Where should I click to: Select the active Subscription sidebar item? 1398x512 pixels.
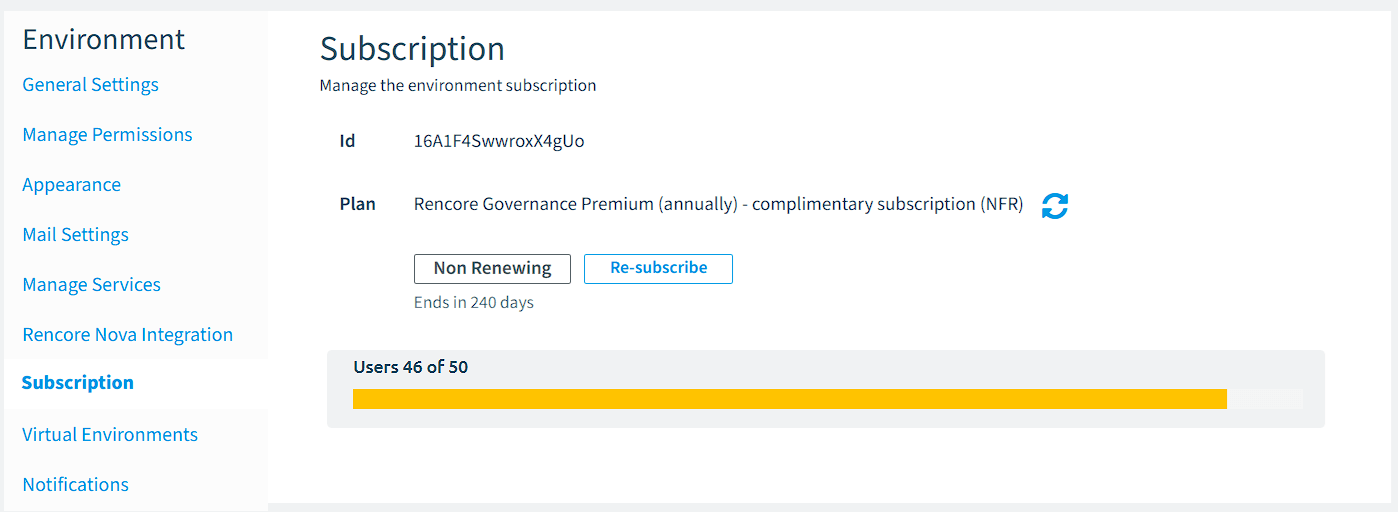pos(78,383)
